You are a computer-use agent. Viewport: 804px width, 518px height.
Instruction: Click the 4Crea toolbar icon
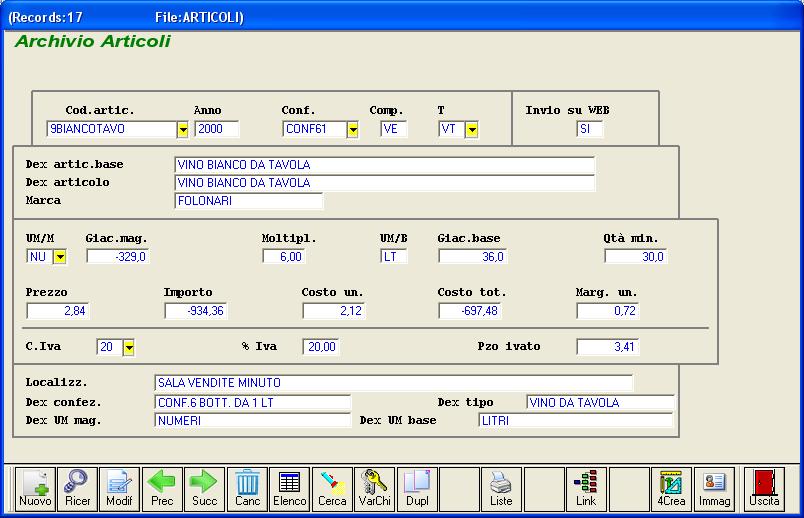coord(671,489)
